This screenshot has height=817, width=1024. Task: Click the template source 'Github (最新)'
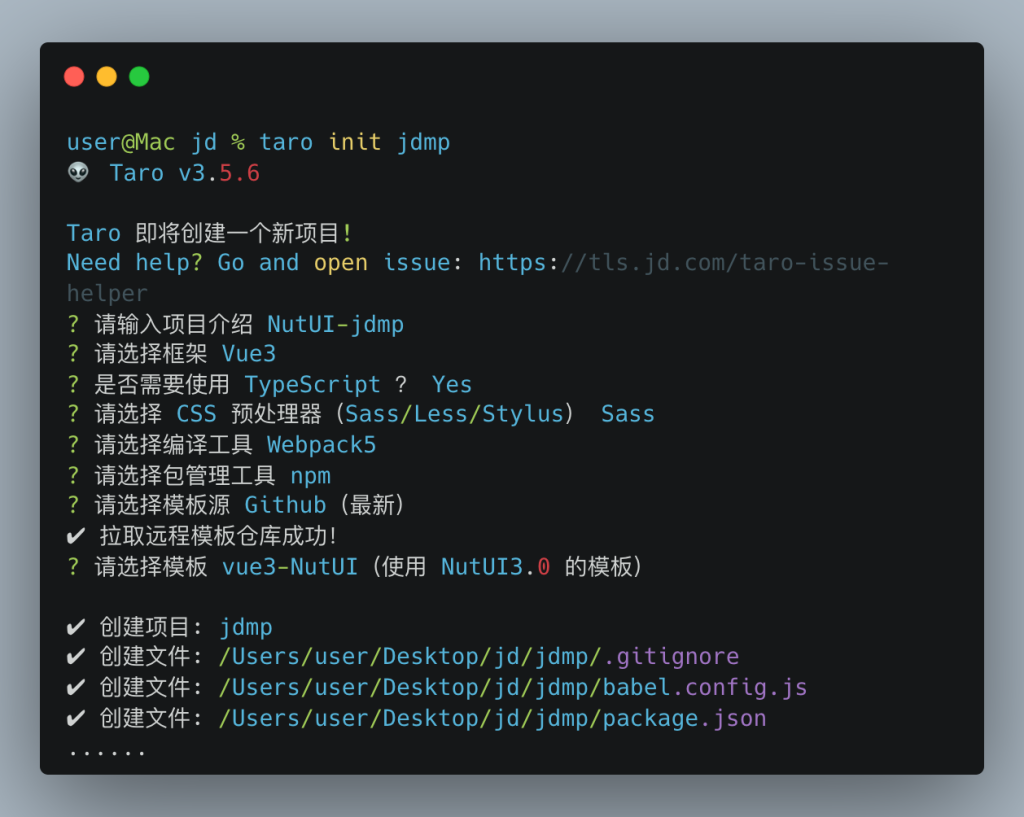(x=325, y=505)
